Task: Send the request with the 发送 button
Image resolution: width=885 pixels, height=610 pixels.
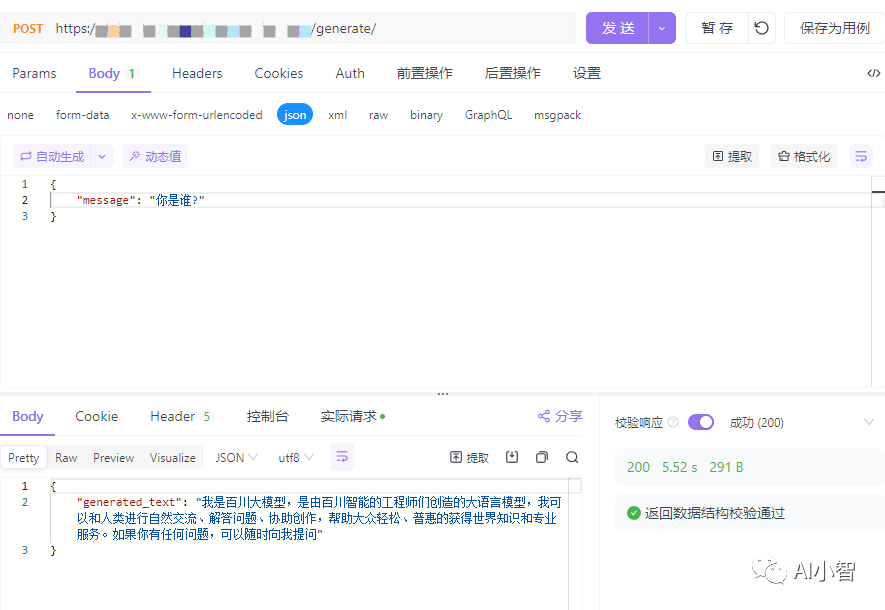Action: pos(617,28)
